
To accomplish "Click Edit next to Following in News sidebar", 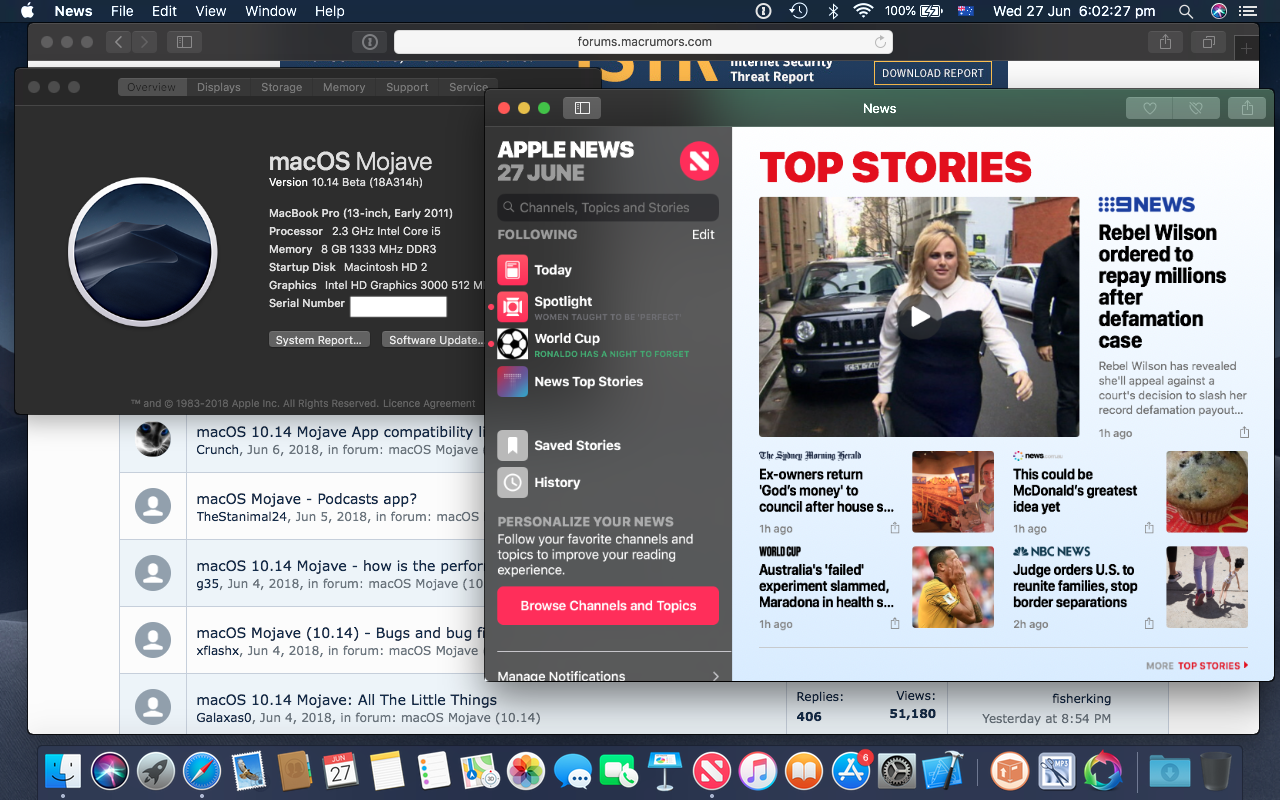I will (703, 235).
